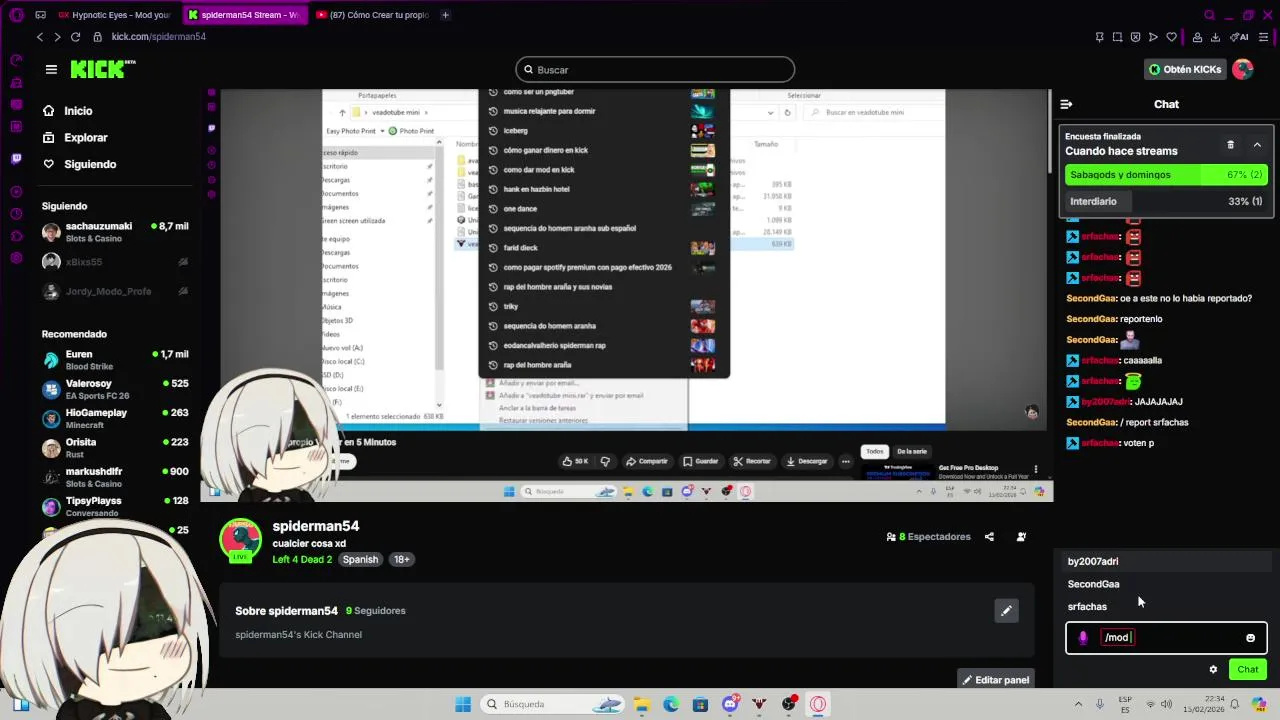Click the user icon beside share
The image size is (1280, 720).
1021,537
